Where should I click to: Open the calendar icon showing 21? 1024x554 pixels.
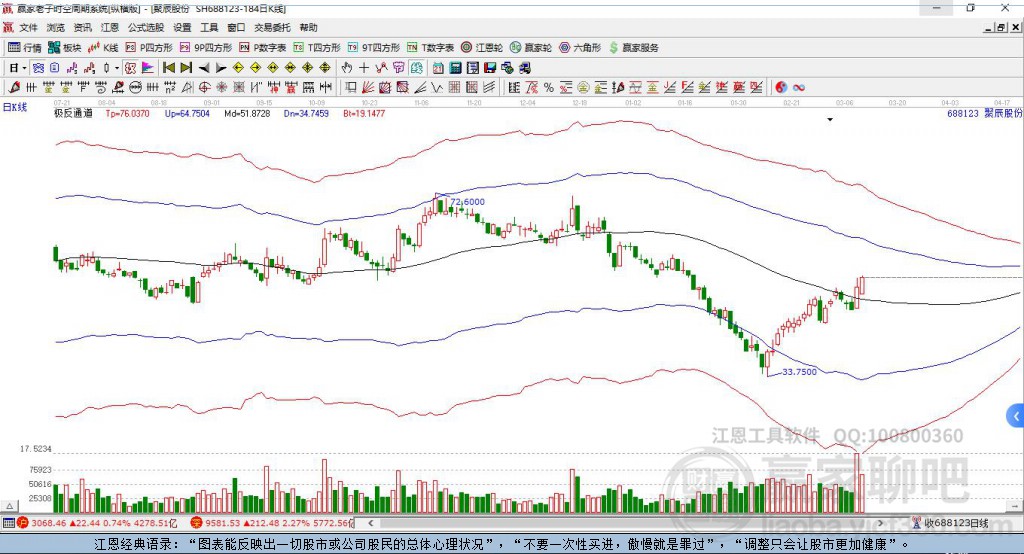pos(438,68)
